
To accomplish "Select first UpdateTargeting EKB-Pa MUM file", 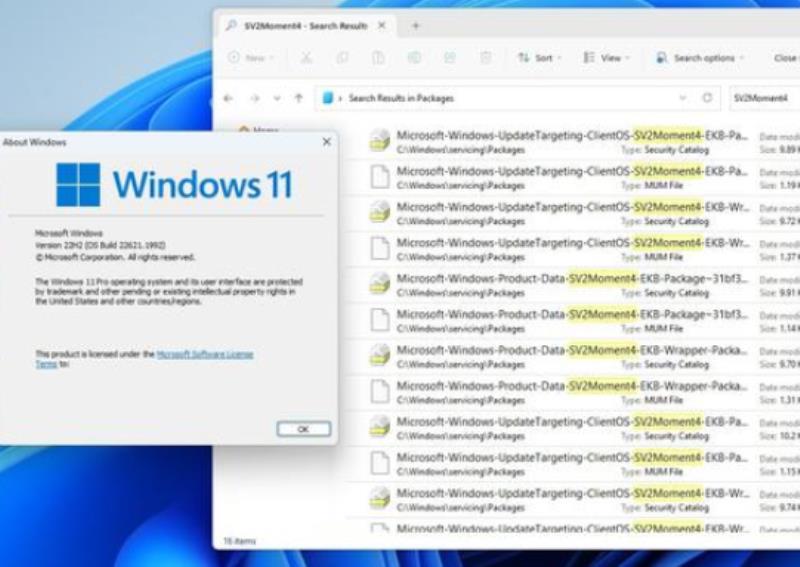I will (573, 178).
